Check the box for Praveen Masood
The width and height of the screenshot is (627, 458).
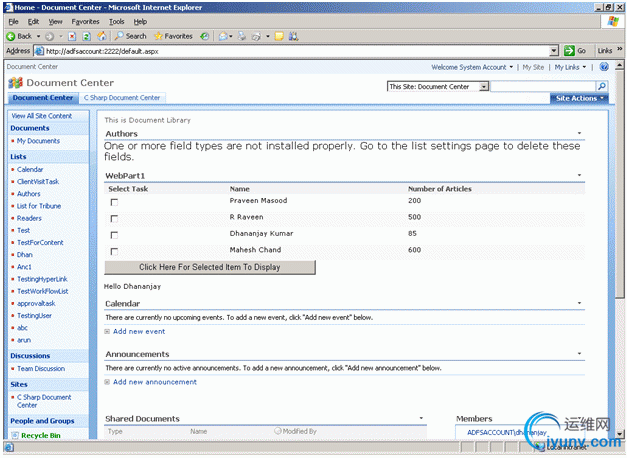tap(114, 202)
